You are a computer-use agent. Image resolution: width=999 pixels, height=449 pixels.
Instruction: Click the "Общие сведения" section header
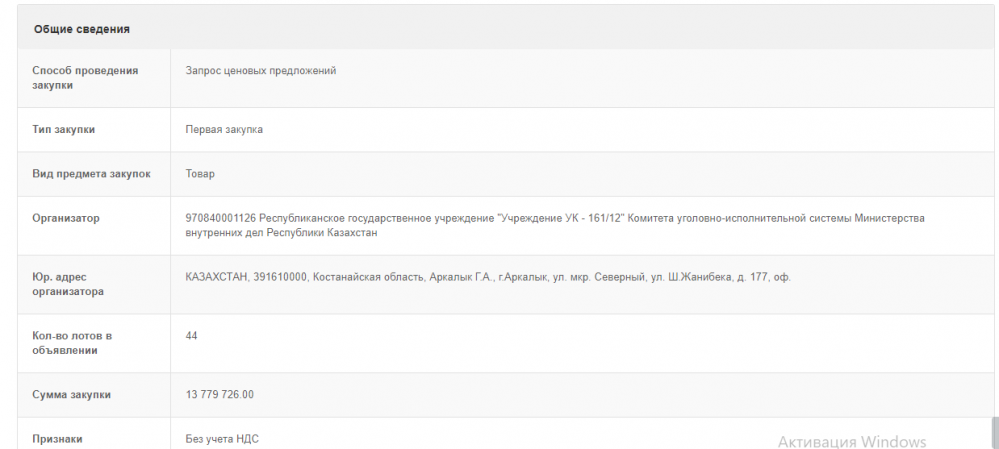82,29
